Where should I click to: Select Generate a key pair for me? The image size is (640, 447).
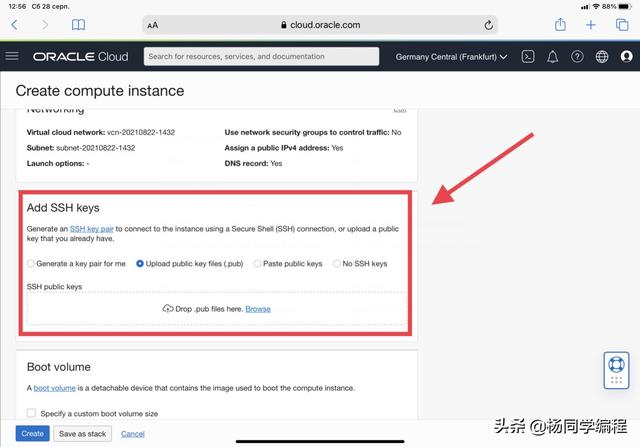tap(31, 264)
